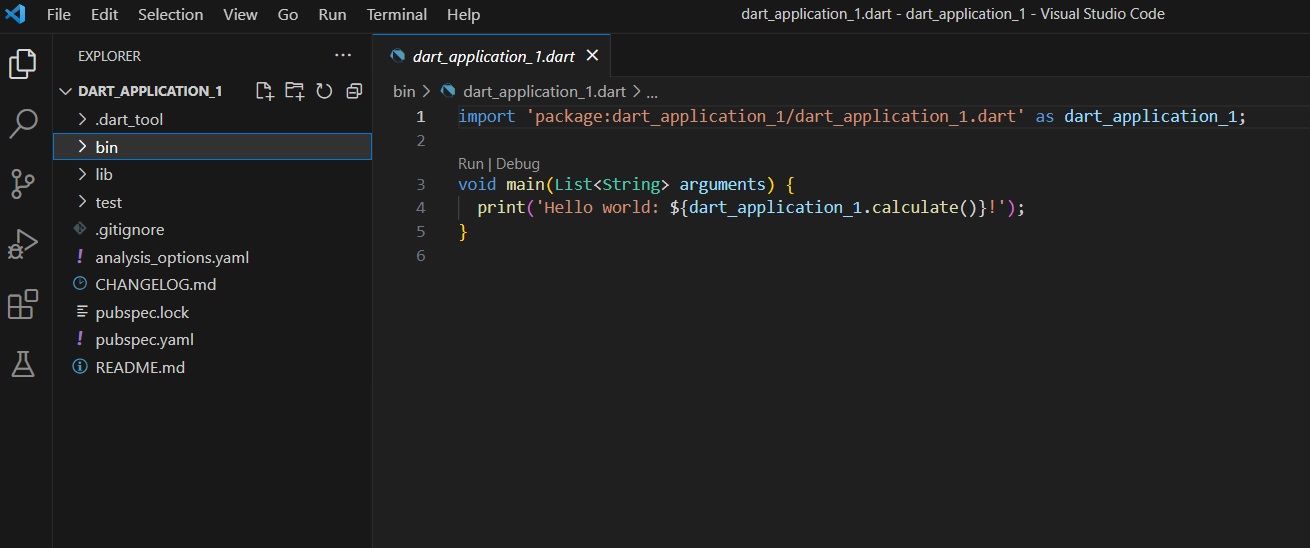Select the dart_application_1.dart editor tab
This screenshot has width=1310, height=548.
[x=491, y=56]
